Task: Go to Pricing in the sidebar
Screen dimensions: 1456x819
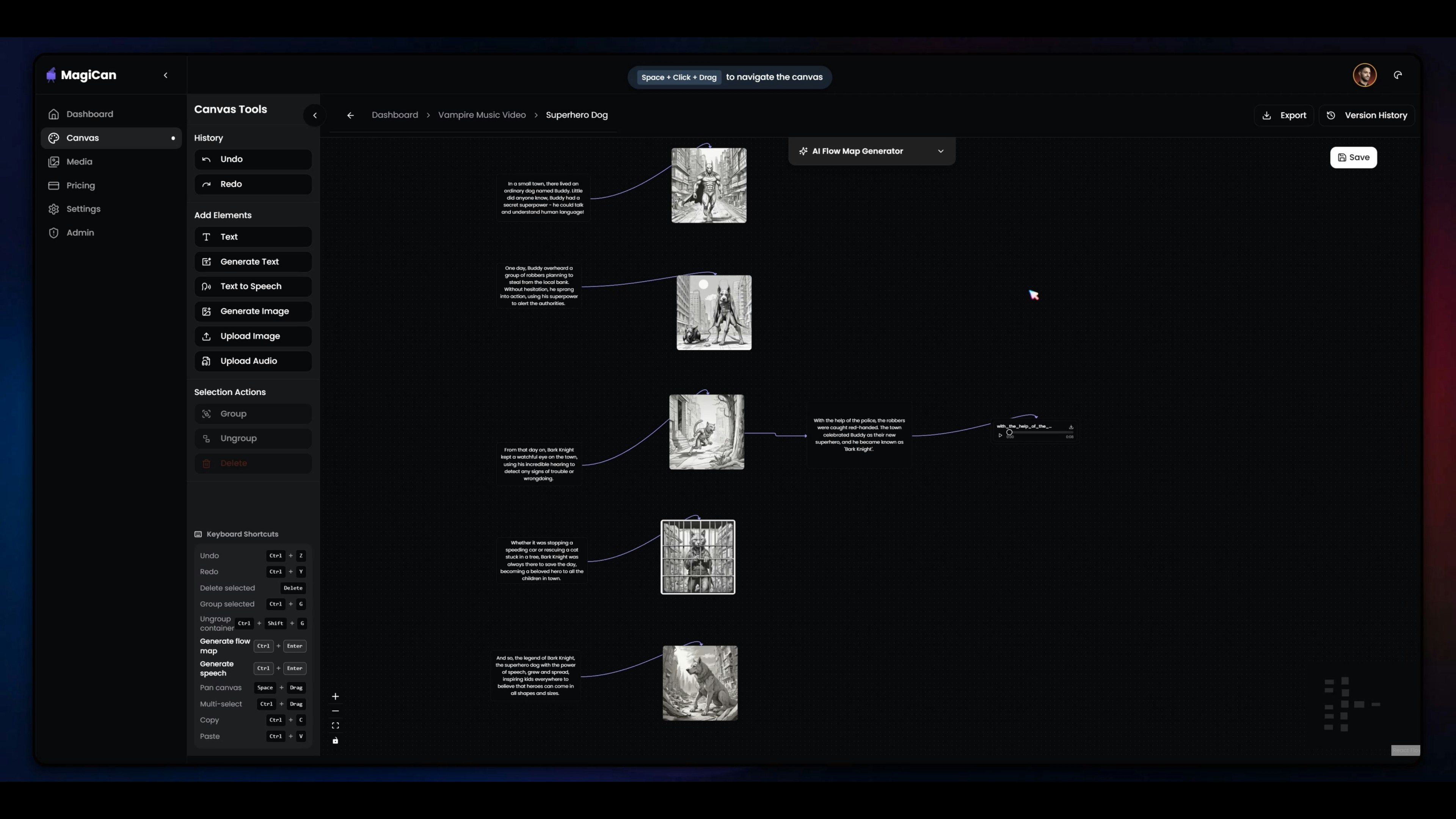Action: click(80, 185)
